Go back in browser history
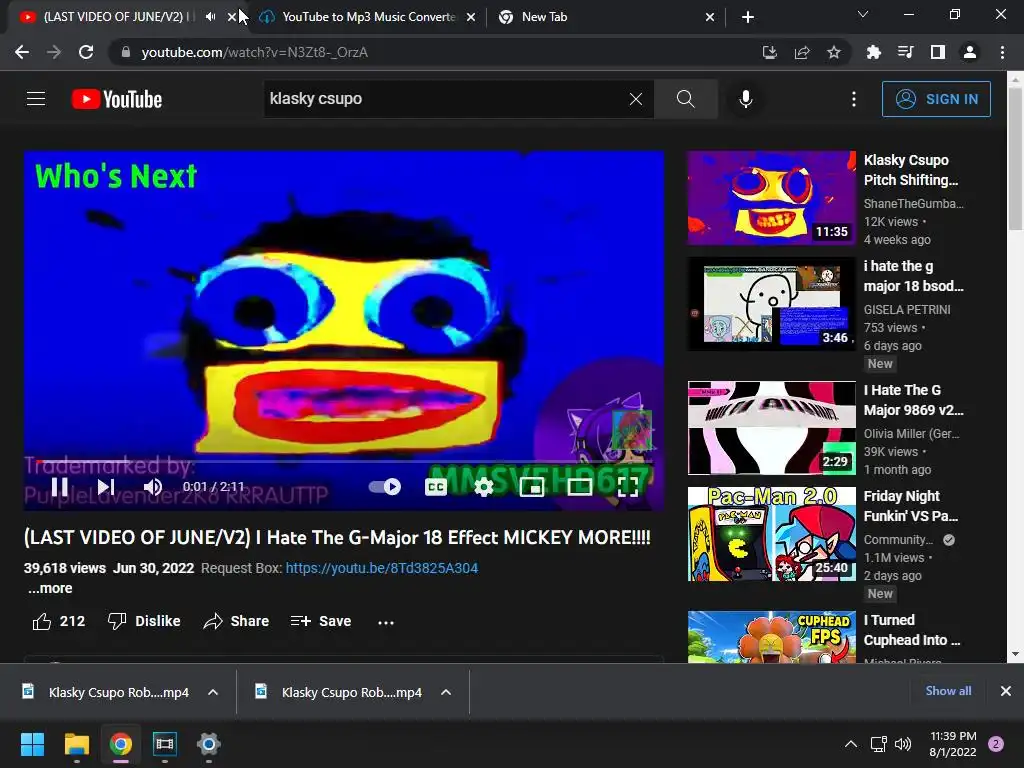The height and width of the screenshot is (768, 1024). tap(22, 52)
